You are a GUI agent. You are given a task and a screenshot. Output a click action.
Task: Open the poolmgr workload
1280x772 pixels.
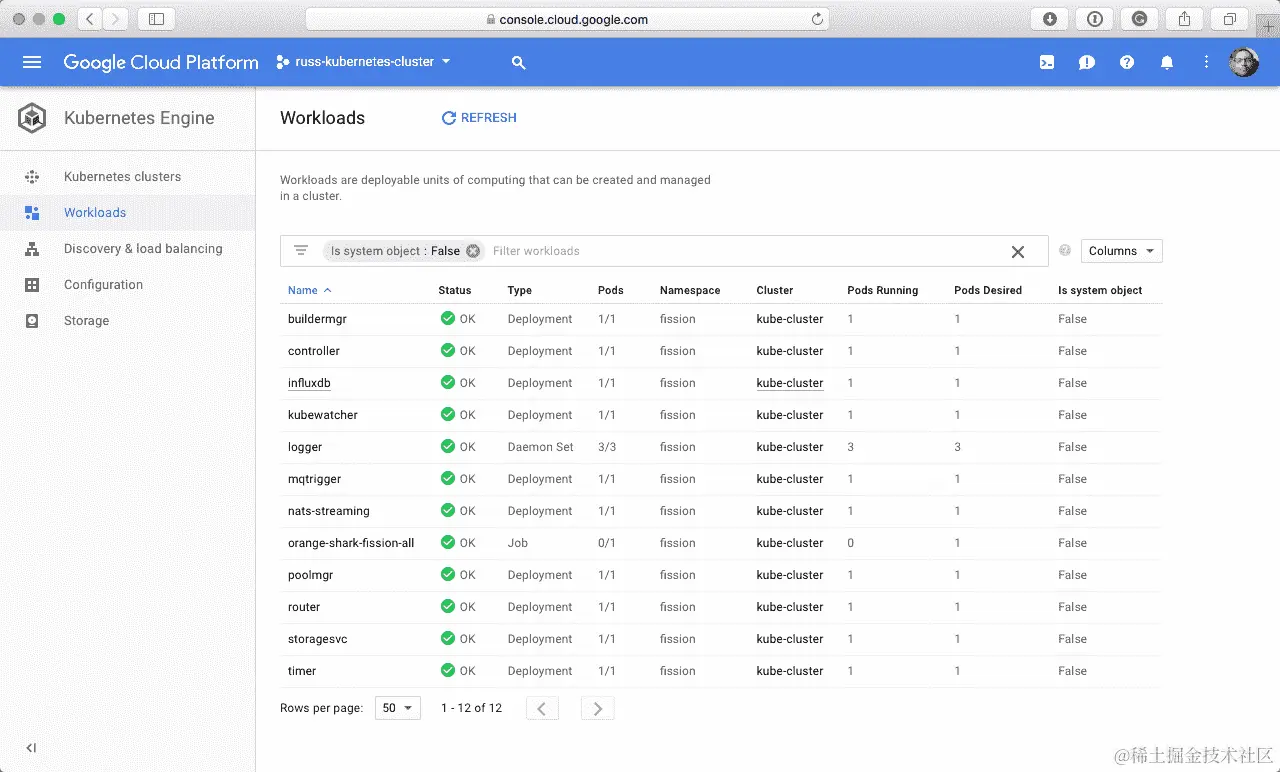point(312,575)
